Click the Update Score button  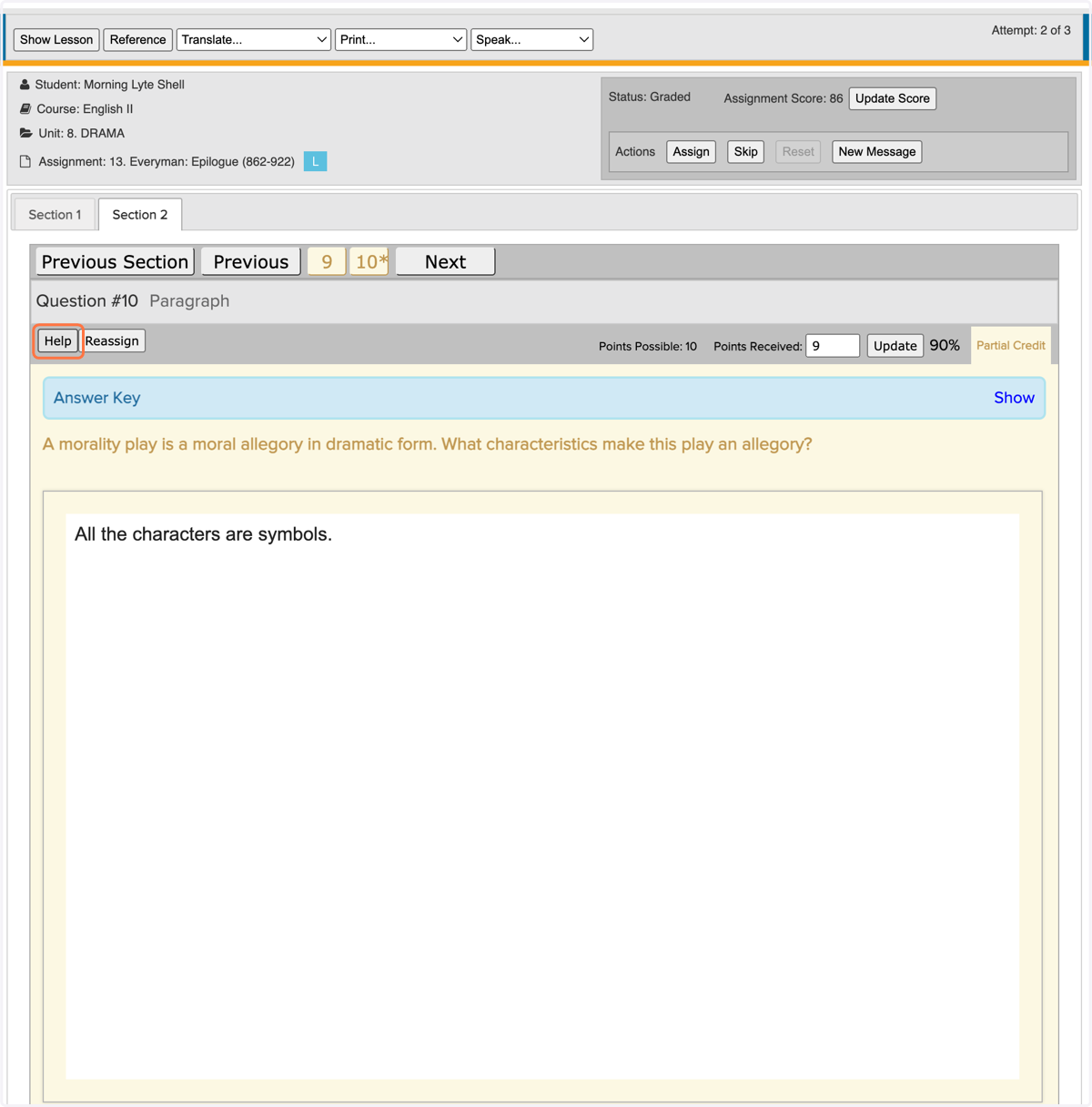point(892,98)
